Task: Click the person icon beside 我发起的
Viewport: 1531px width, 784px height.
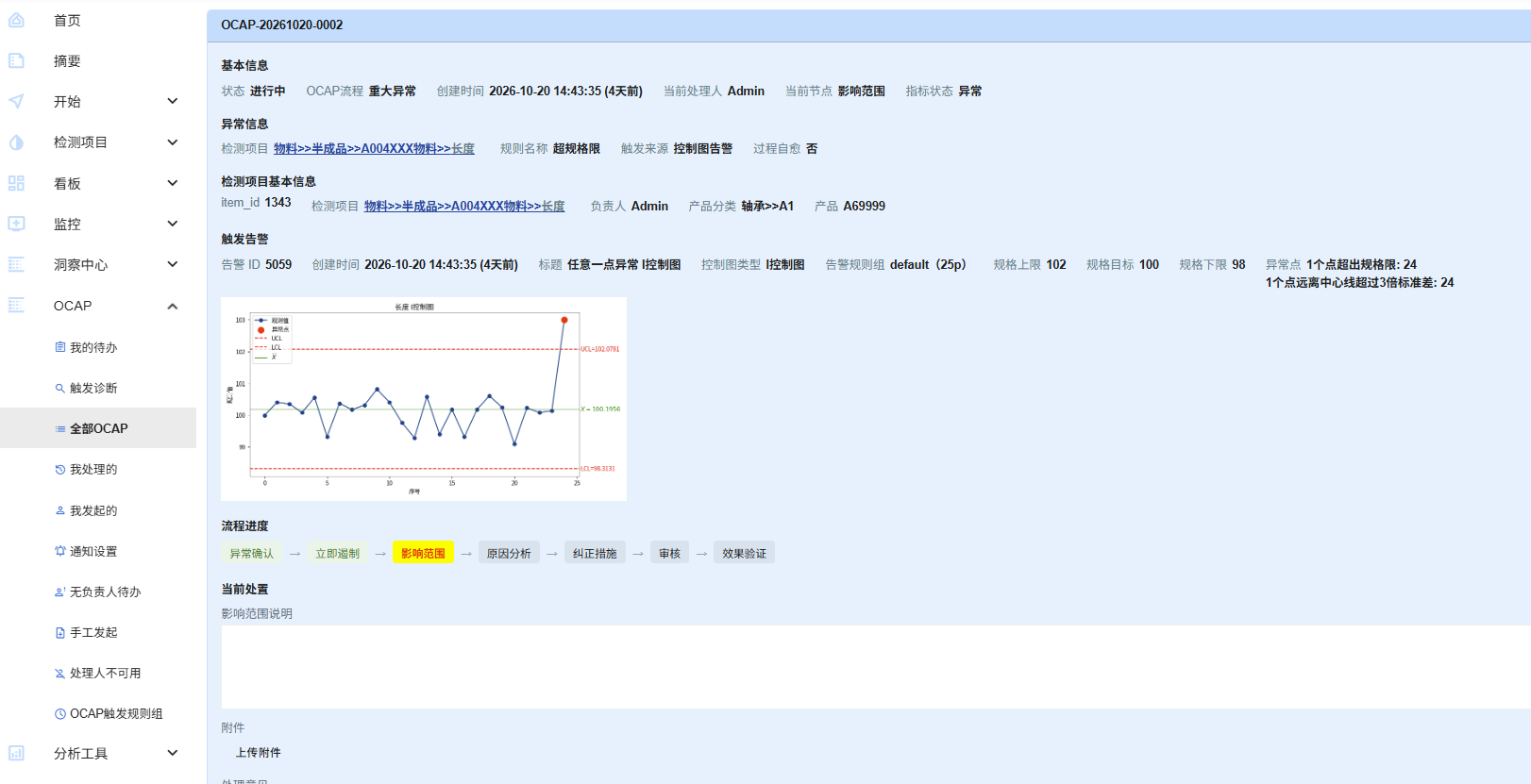Action: [x=60, y=510]
